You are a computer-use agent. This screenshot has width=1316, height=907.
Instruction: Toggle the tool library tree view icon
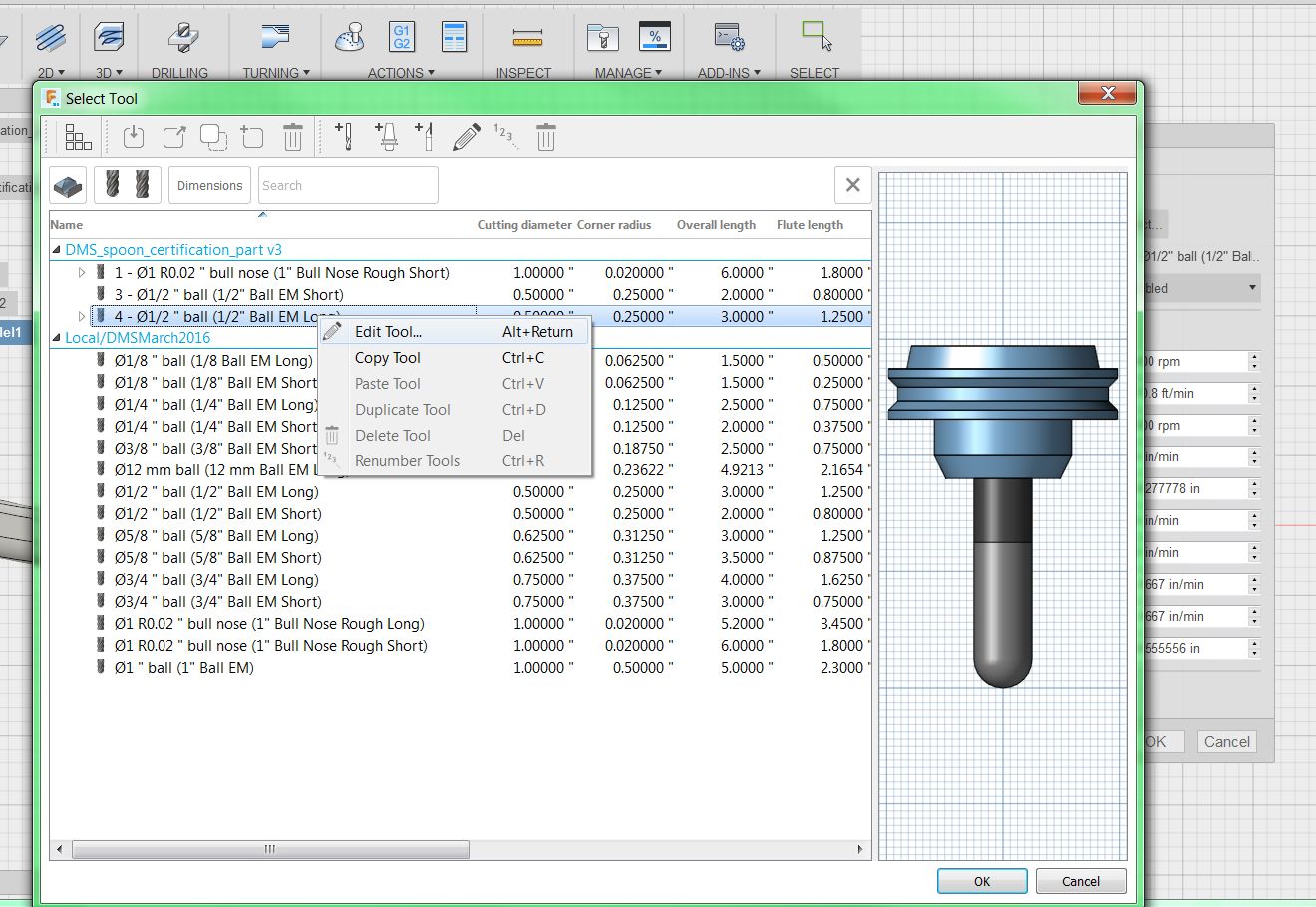tap(78, 137)
